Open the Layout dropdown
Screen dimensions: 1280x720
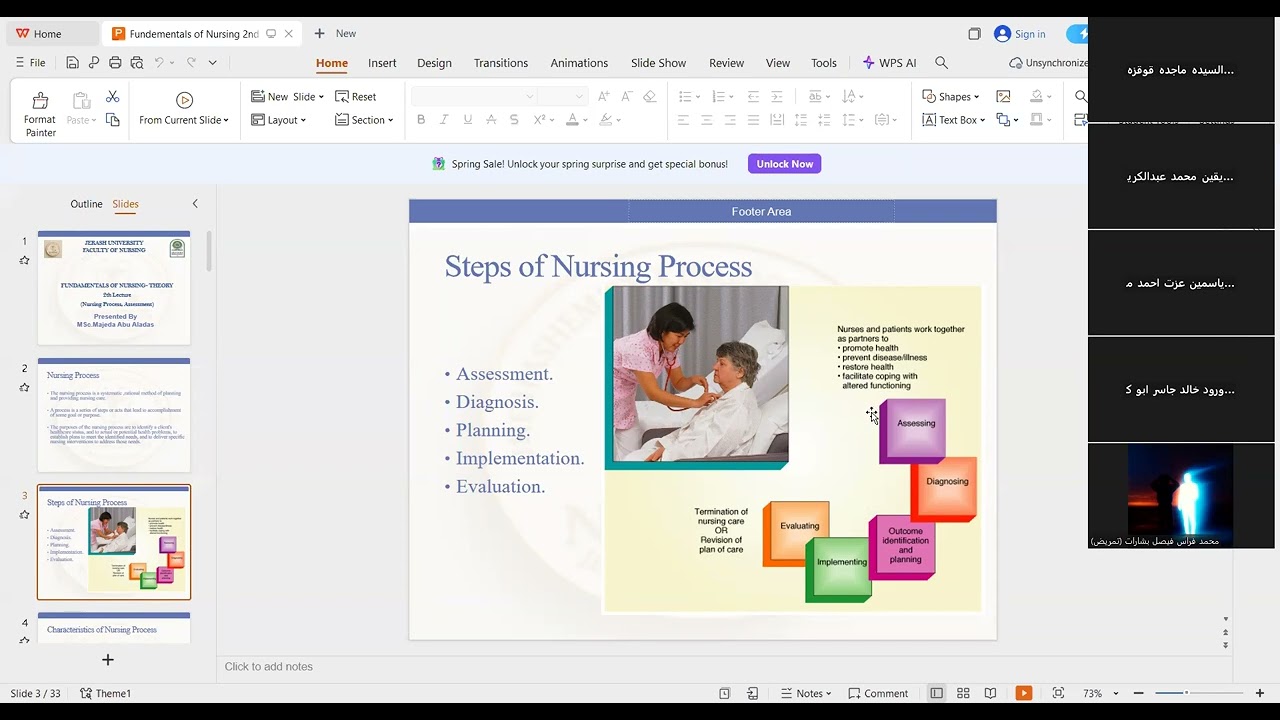(x=278, y=120)
